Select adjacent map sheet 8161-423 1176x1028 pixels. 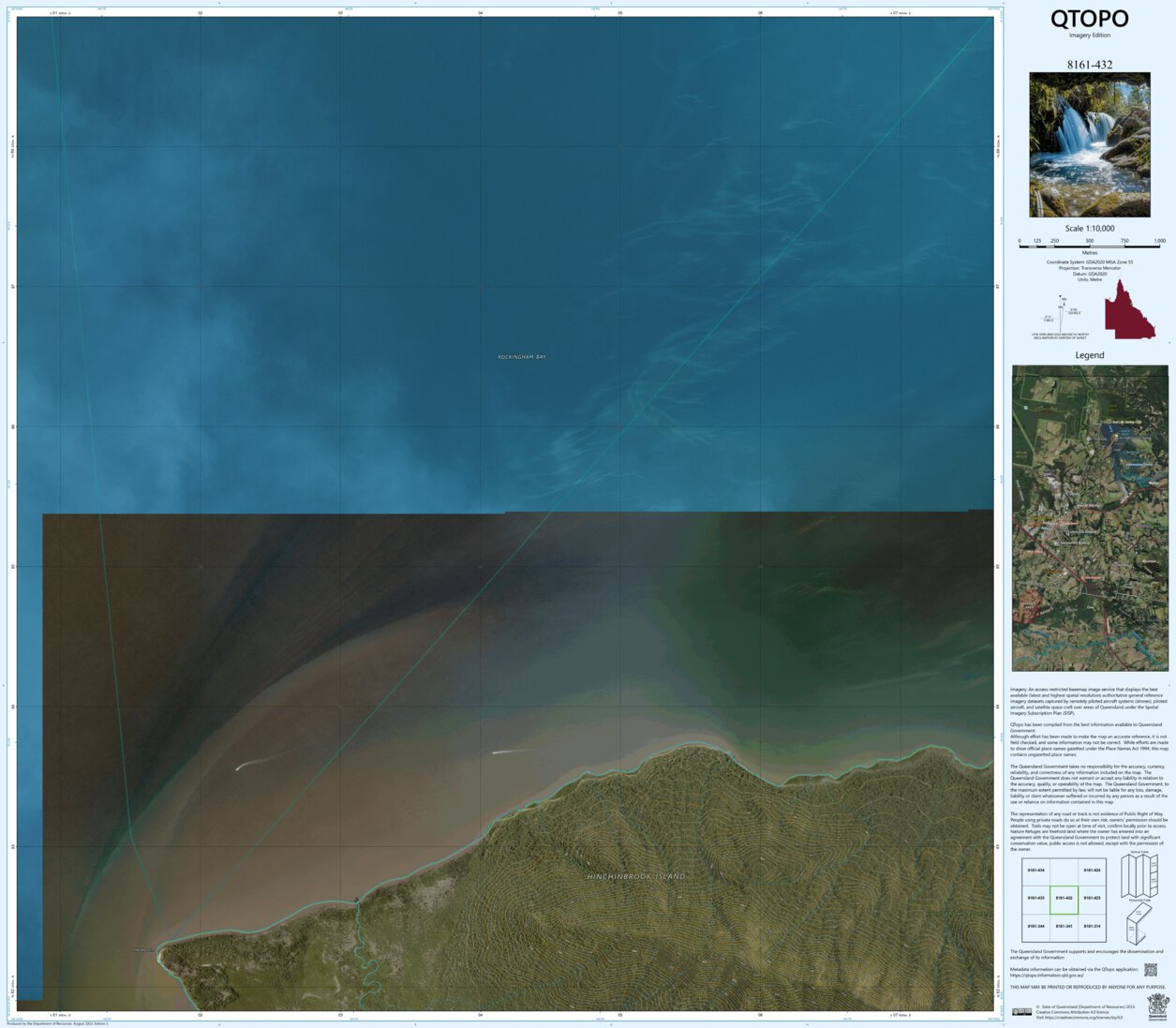click(1092, 898)
